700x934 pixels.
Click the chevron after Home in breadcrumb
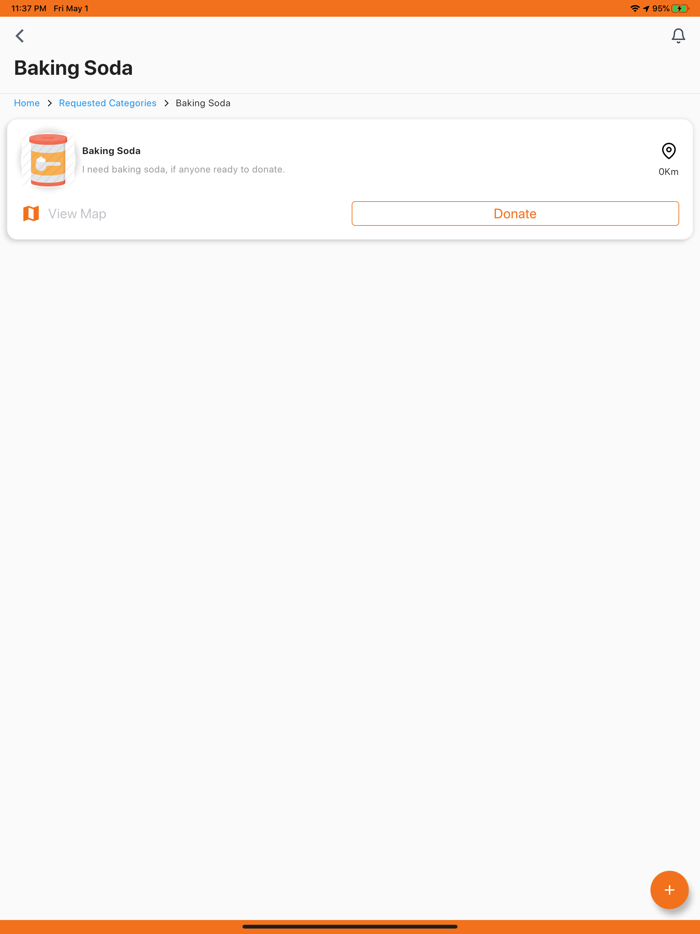coord(49,103)
